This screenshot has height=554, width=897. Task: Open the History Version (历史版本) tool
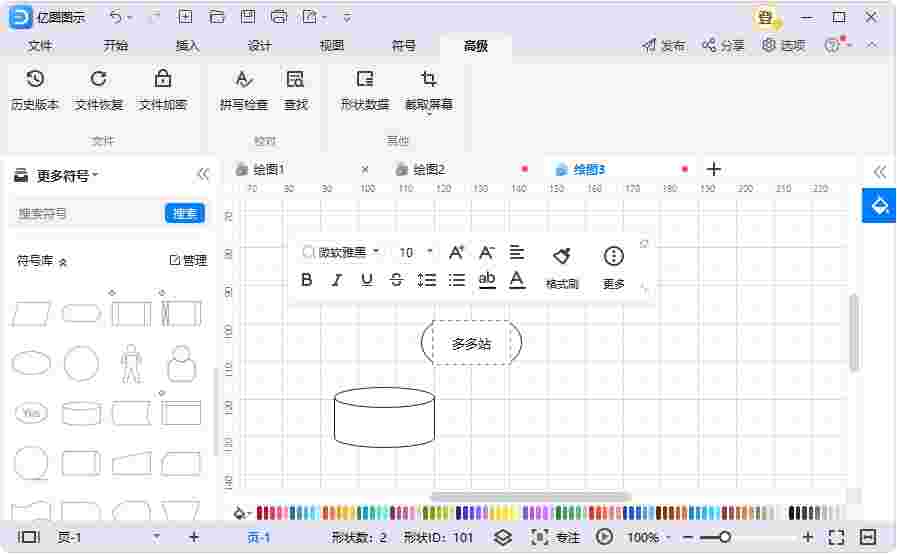pos(35,90)
